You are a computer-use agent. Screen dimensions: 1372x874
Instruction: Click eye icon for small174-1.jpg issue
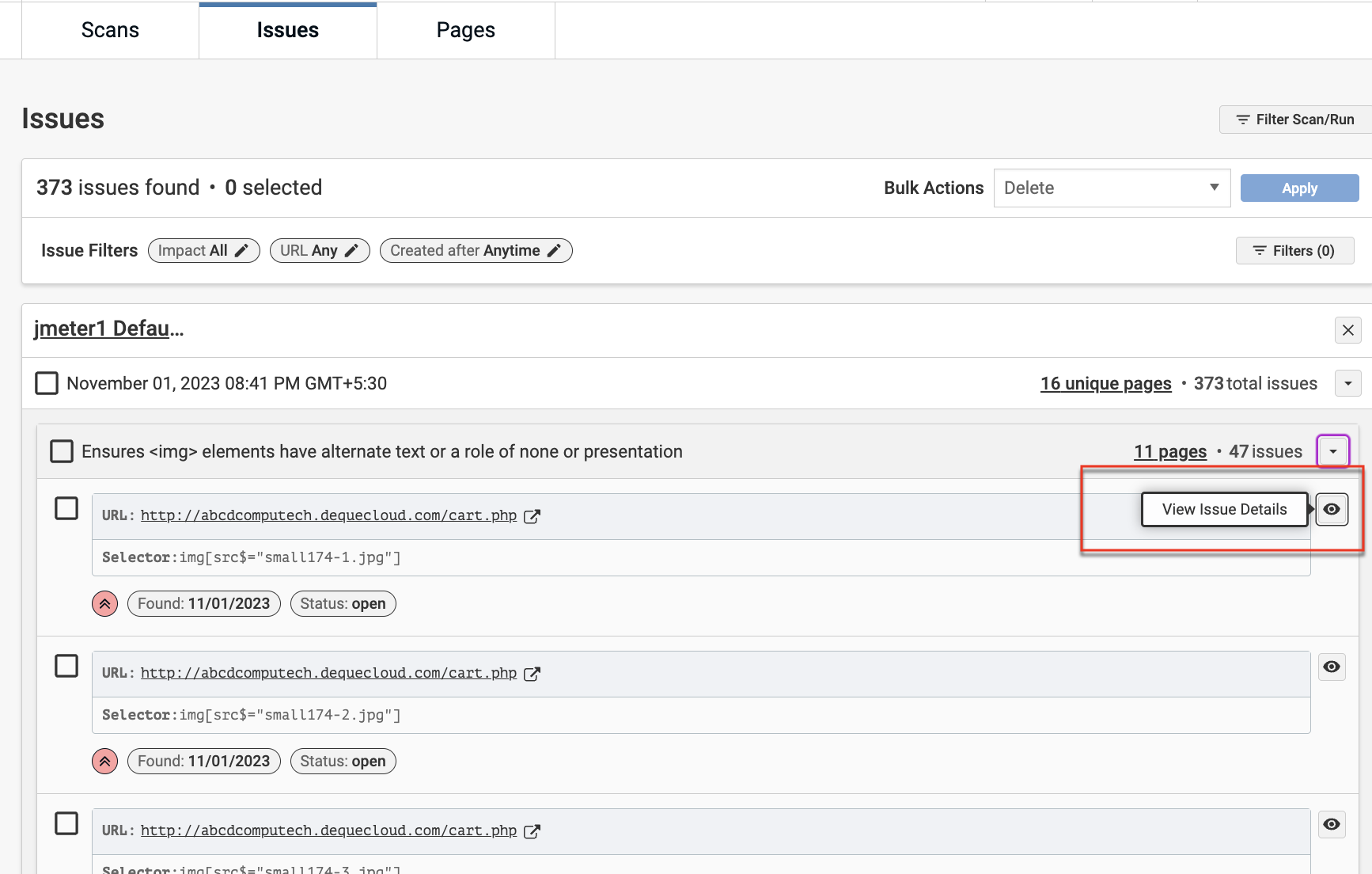pyautogui.click(x=1332, y=509)
